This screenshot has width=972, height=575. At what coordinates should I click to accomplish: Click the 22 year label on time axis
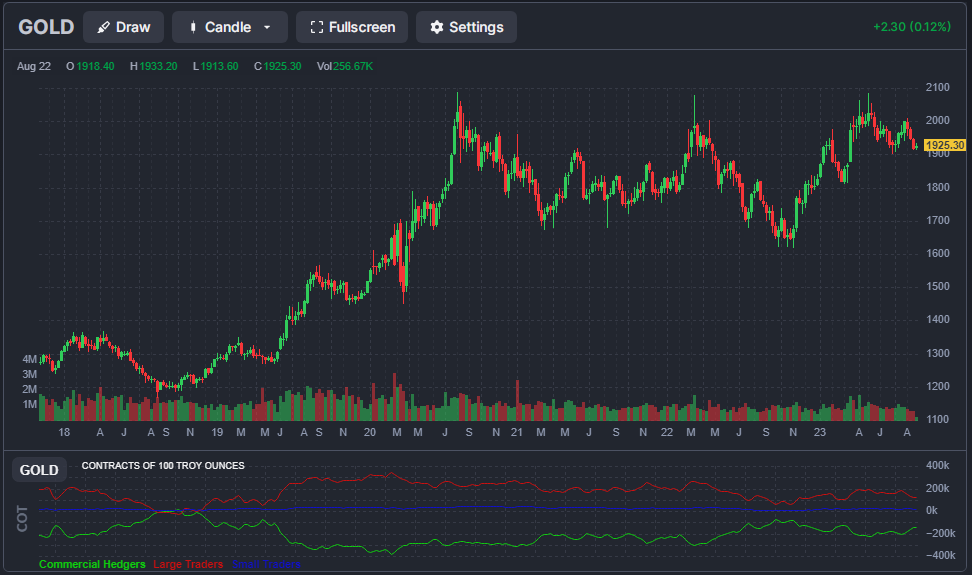coord(666,432)
